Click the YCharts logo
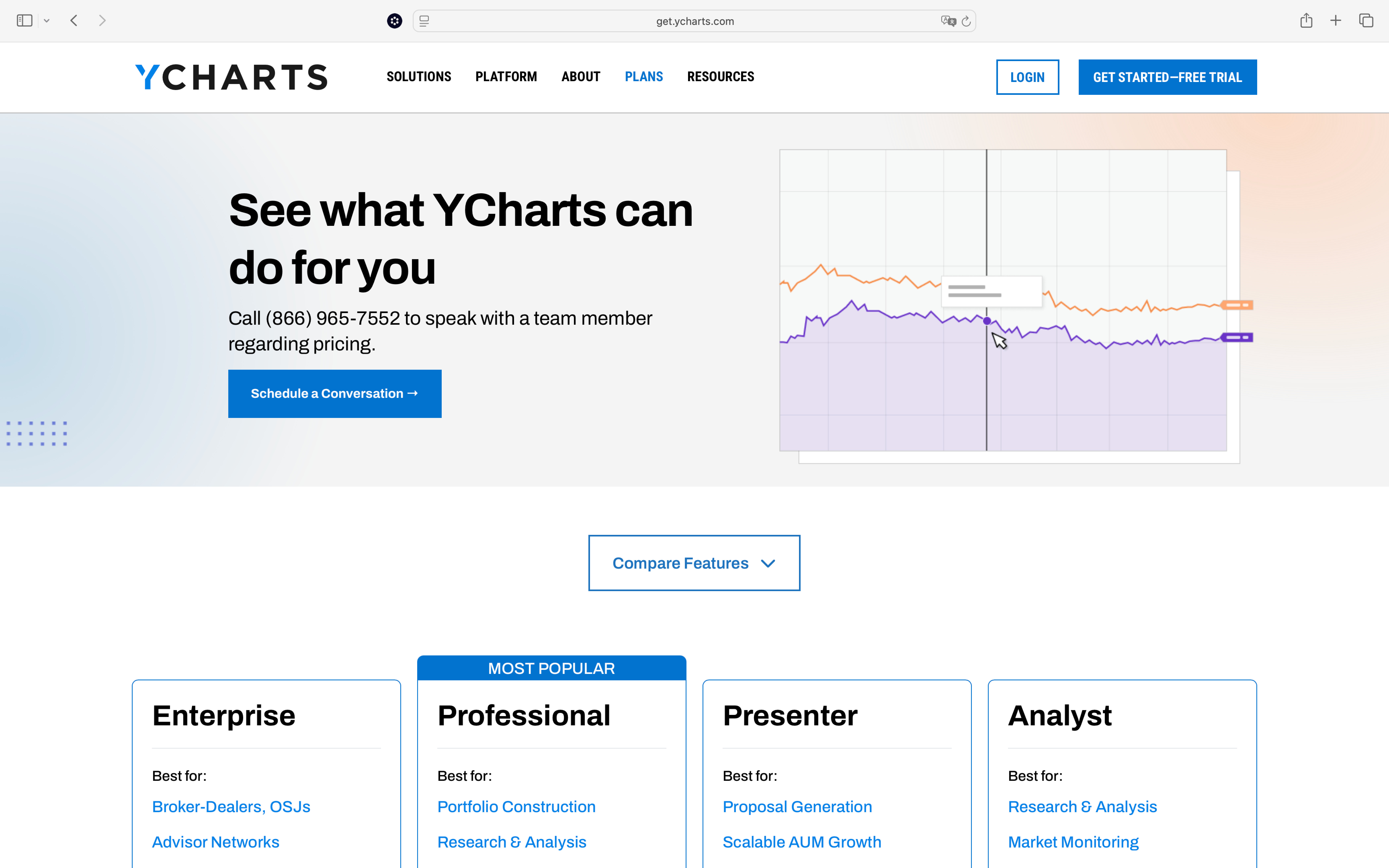1389x868 pixels. pyautogui.click(x=231, y=77)
